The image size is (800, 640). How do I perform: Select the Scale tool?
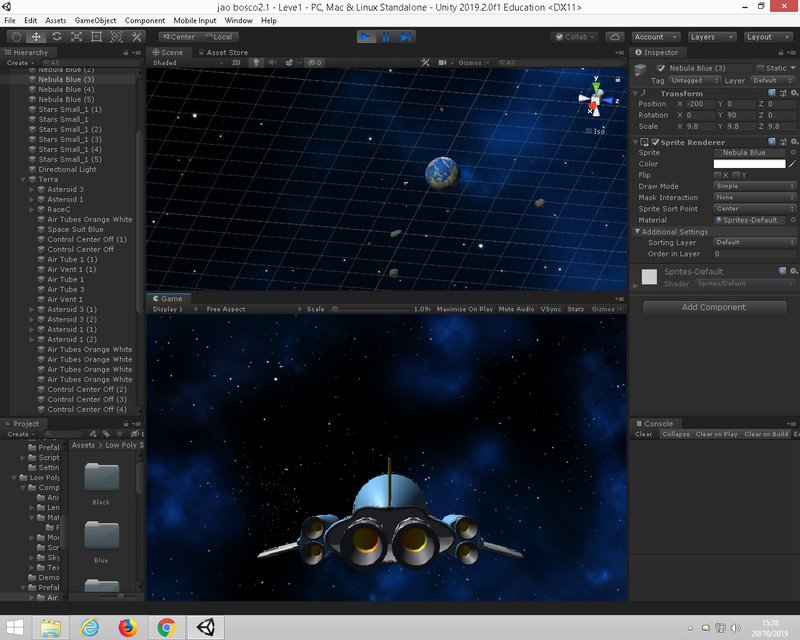pos(77,37)
